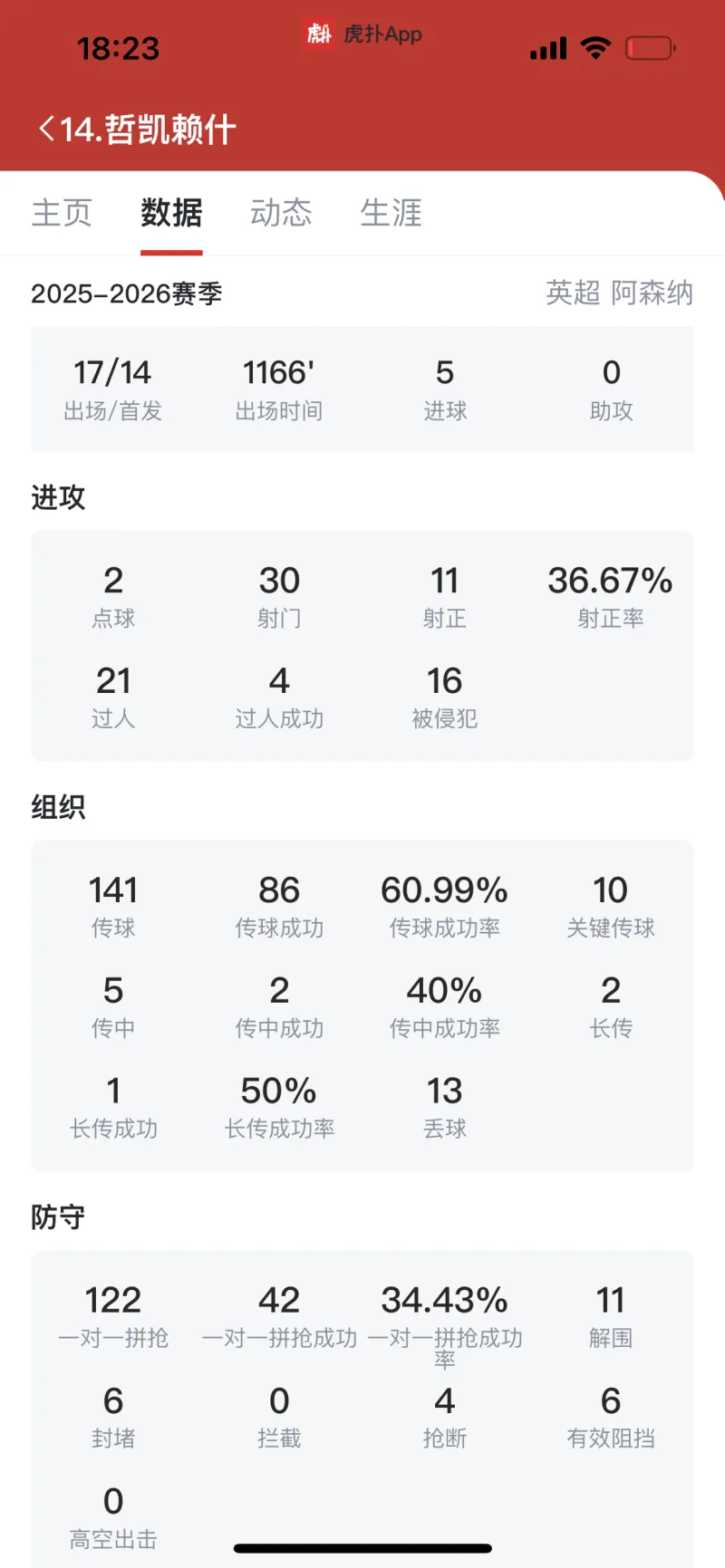Tap the Hupu App logo icon
725x1568 pixels.
pyautogui.click(x=318, y=34)
